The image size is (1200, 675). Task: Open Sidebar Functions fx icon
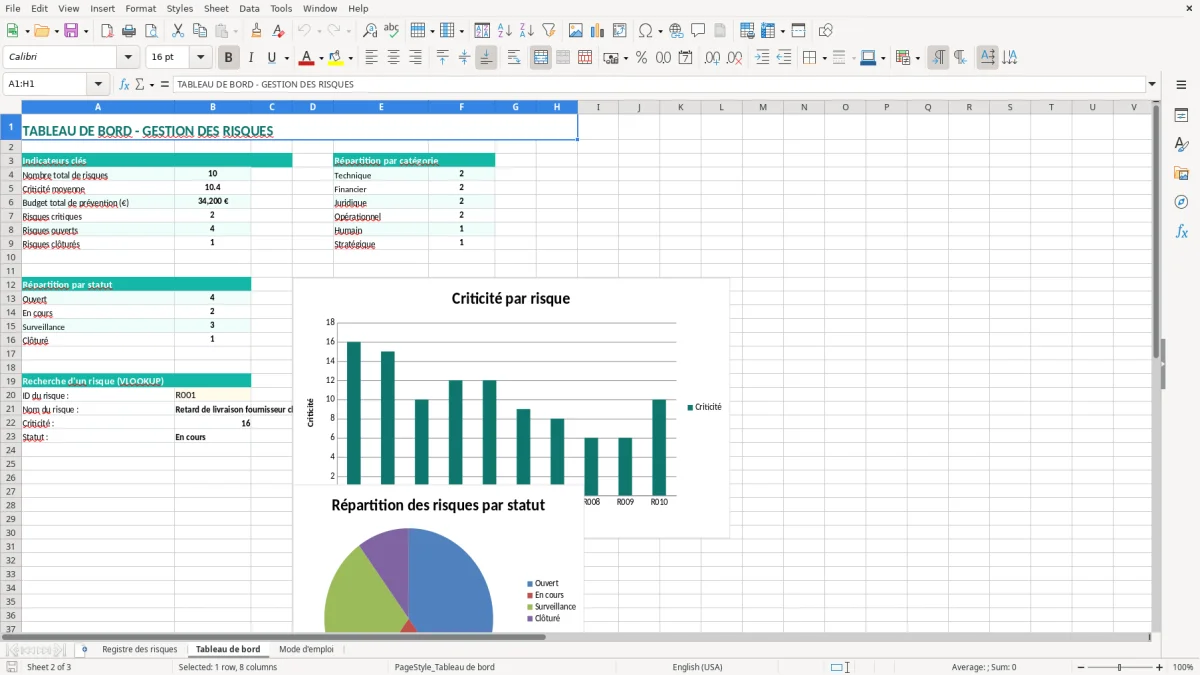tap(1181, 231)
